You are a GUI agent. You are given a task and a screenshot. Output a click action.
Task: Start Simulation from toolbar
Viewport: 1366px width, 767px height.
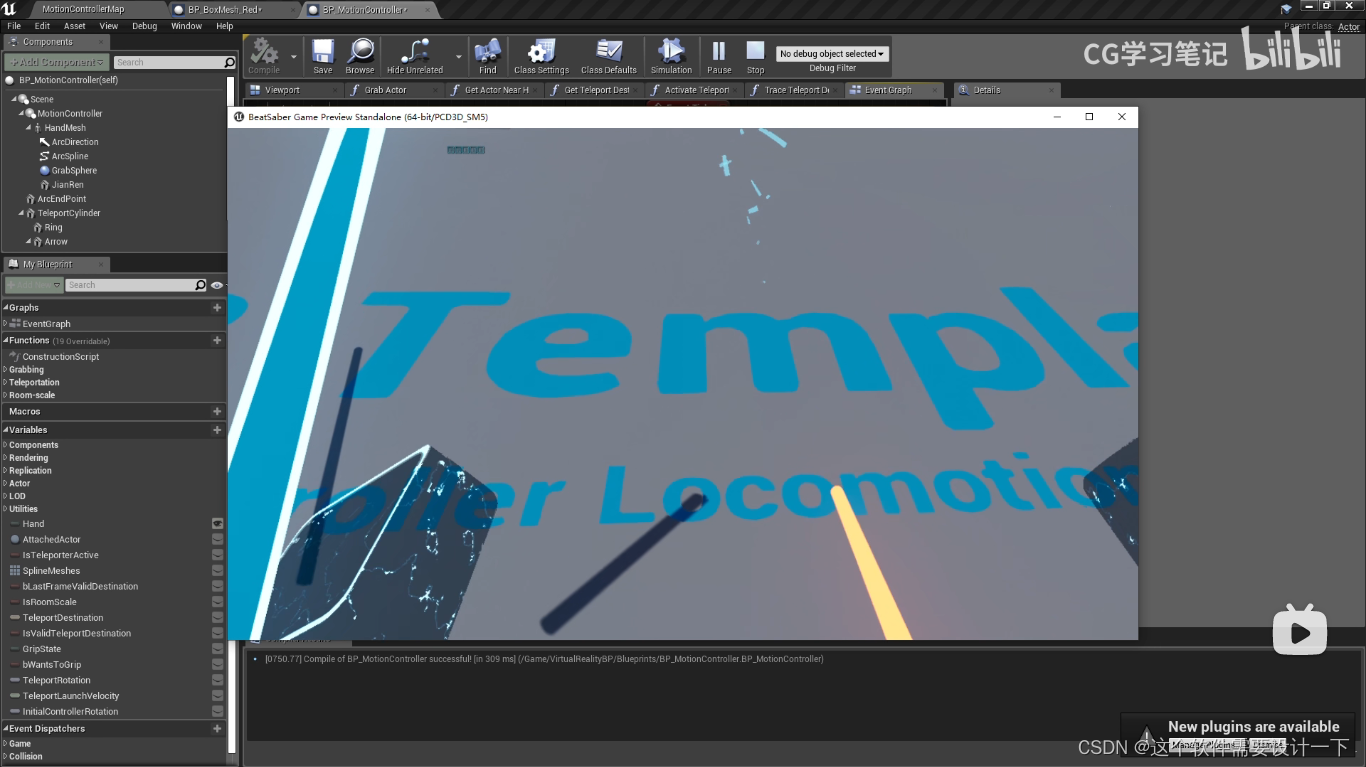671,56
